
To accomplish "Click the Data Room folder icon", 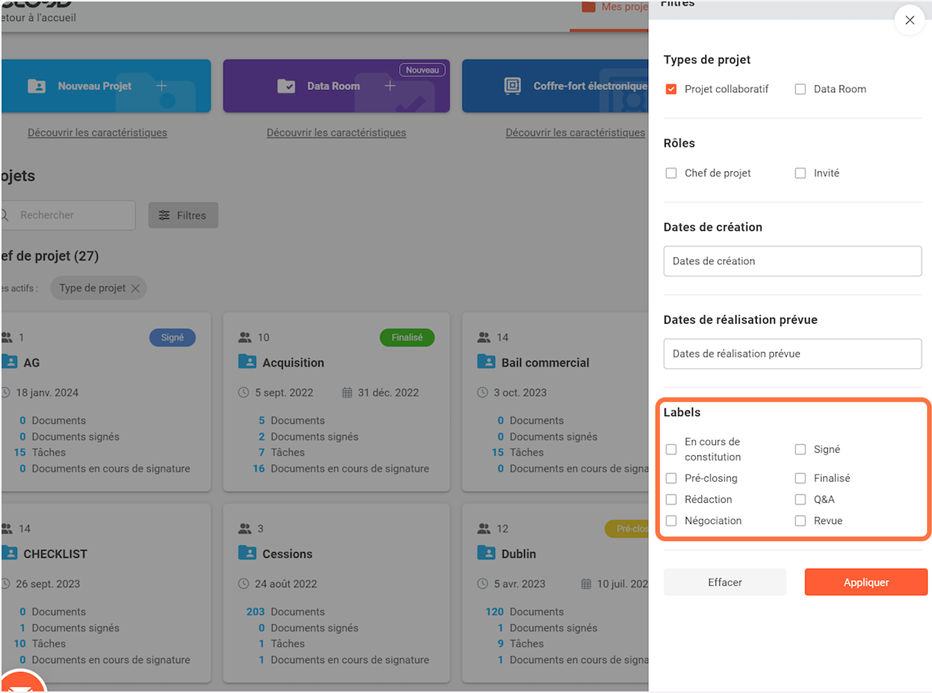I will (286, 86).
